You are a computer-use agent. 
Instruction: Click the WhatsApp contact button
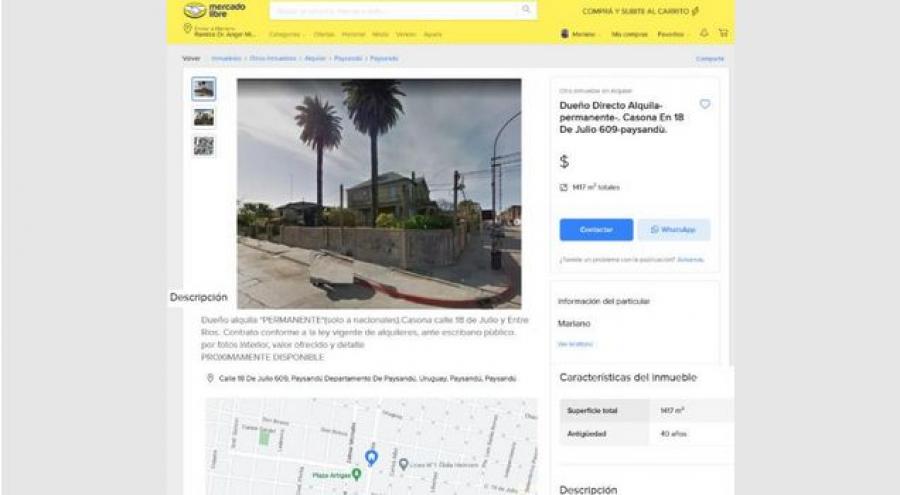674,230
